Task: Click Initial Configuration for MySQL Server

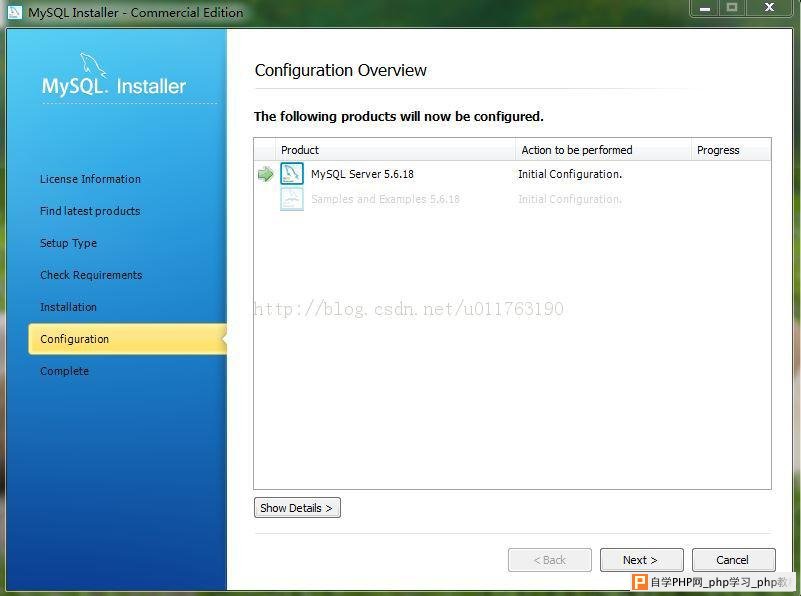Action: [570, 174]
